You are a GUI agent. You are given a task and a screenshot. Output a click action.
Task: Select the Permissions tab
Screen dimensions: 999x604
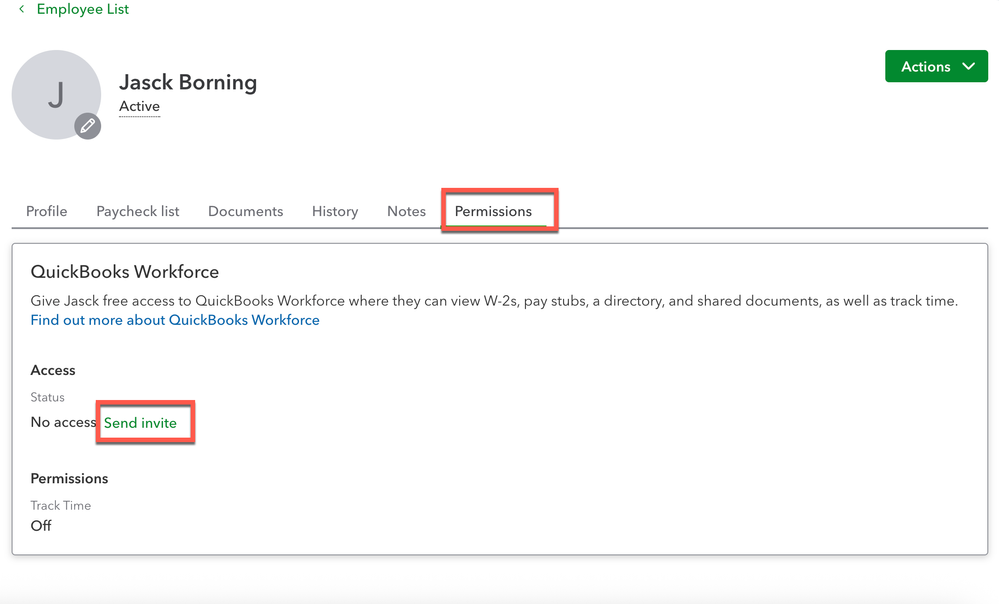point(493,211)
